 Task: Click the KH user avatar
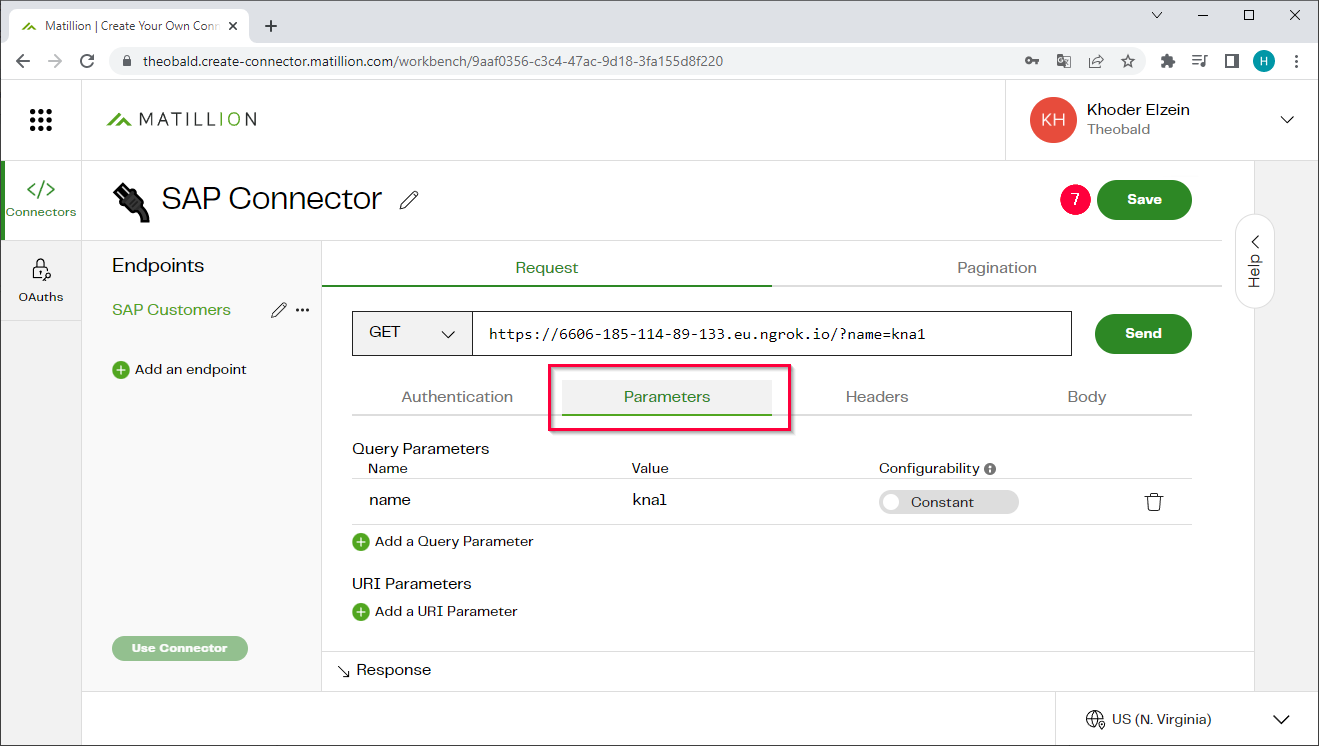pos(1053,120)
